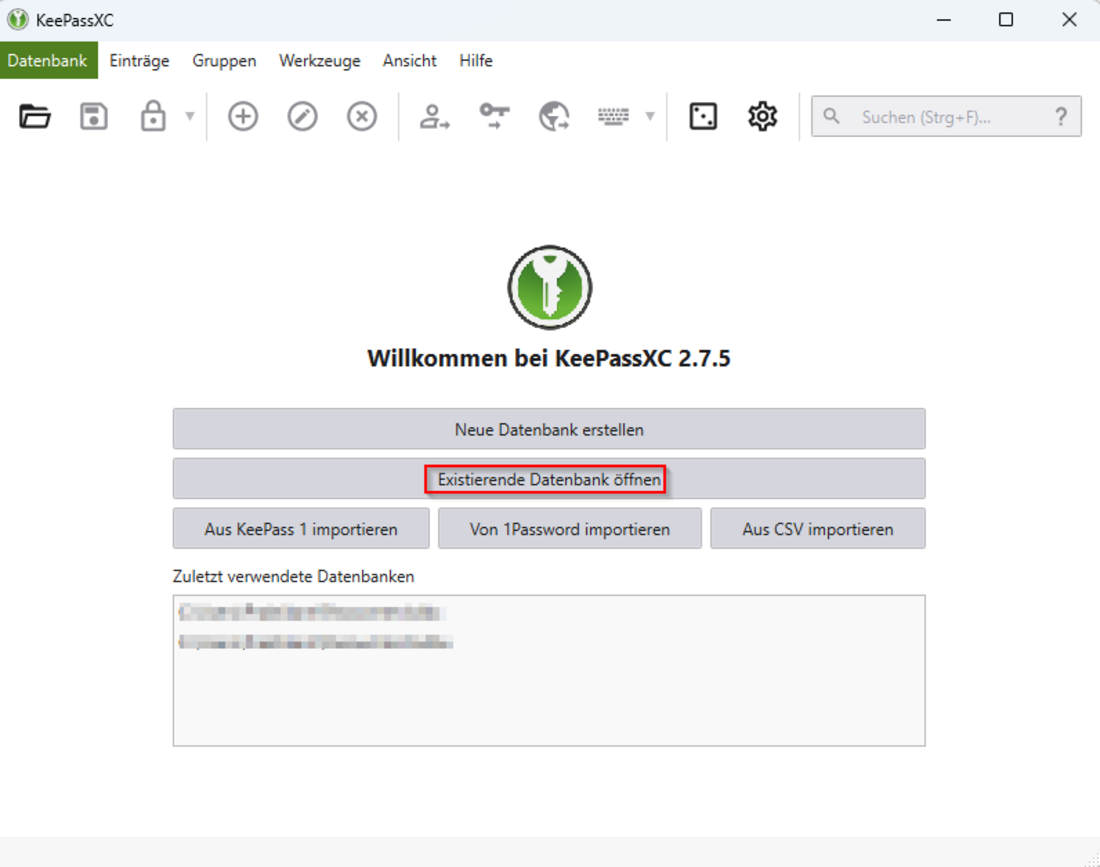Lock the database with padlock icon

[153, 116]
